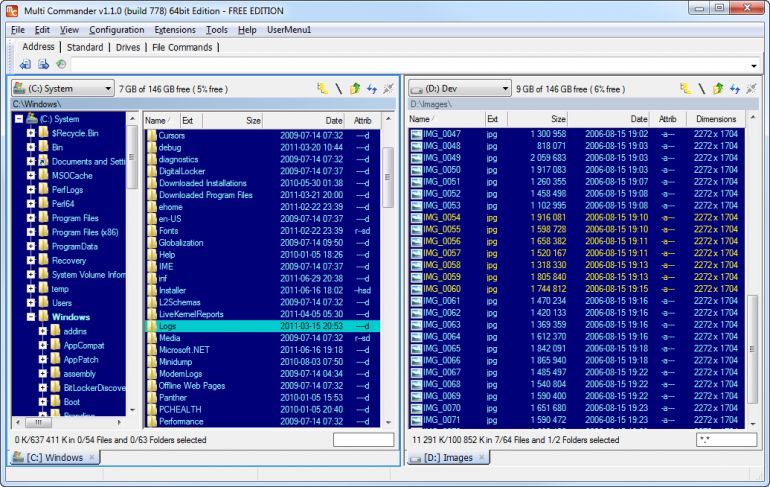Expand the Program Files tree node
The width and height of the screenshot is (770, 487).
pyautogui.click(x=30, y=218)
